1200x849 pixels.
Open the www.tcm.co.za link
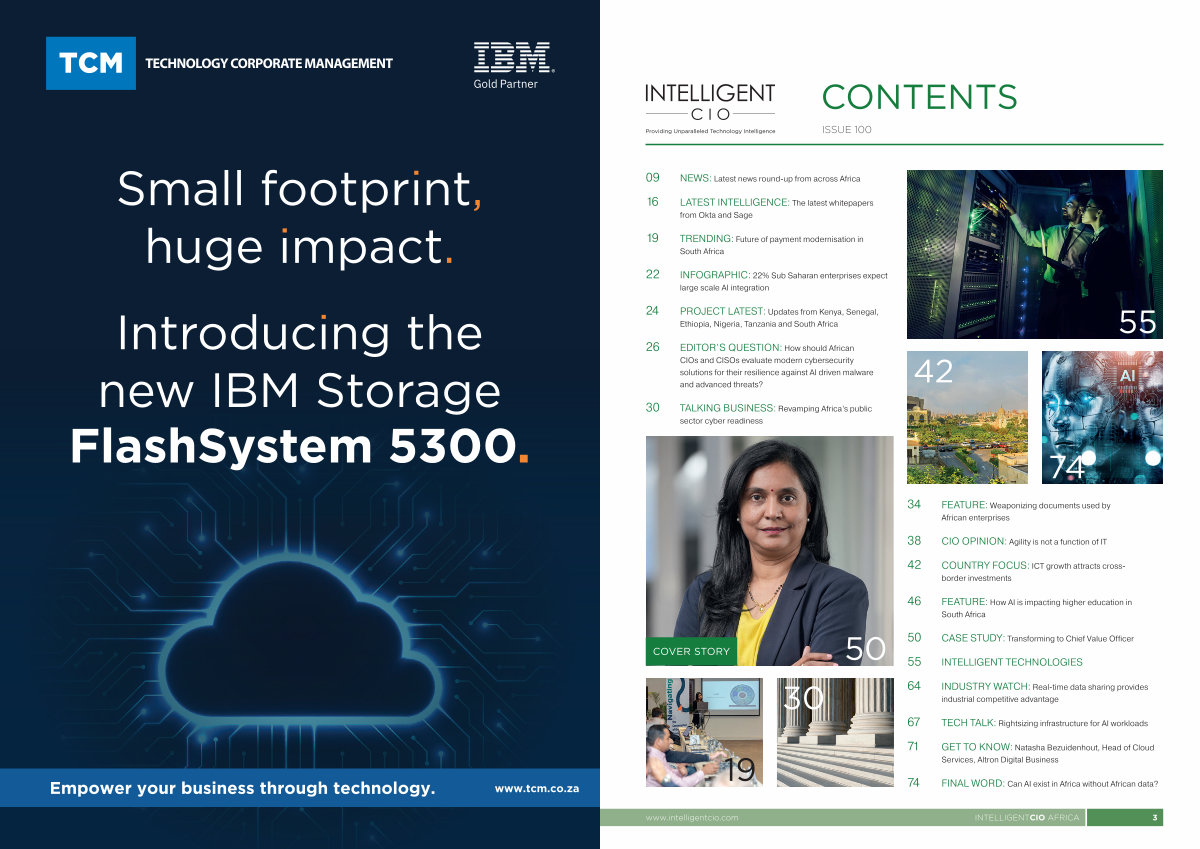click(x=537, y=789)
